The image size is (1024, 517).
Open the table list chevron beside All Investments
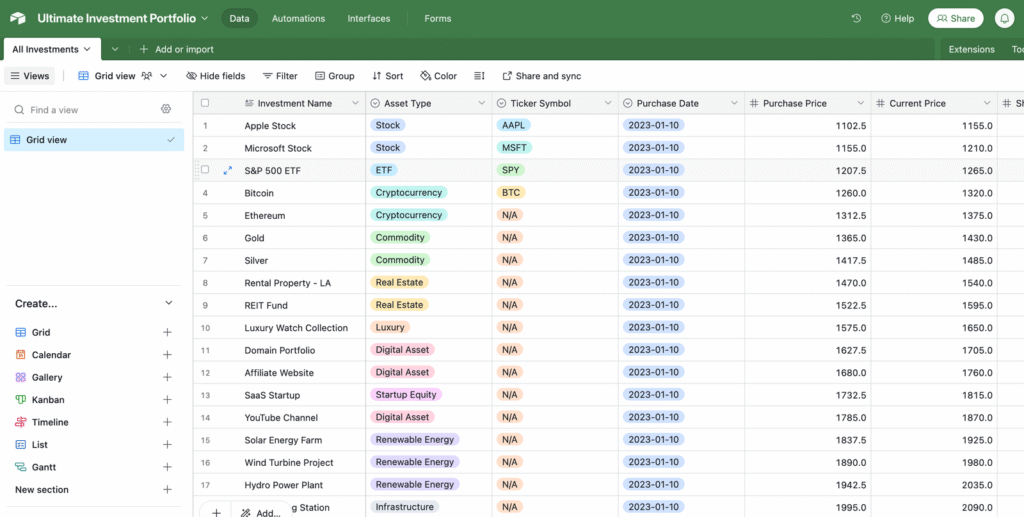115,49
